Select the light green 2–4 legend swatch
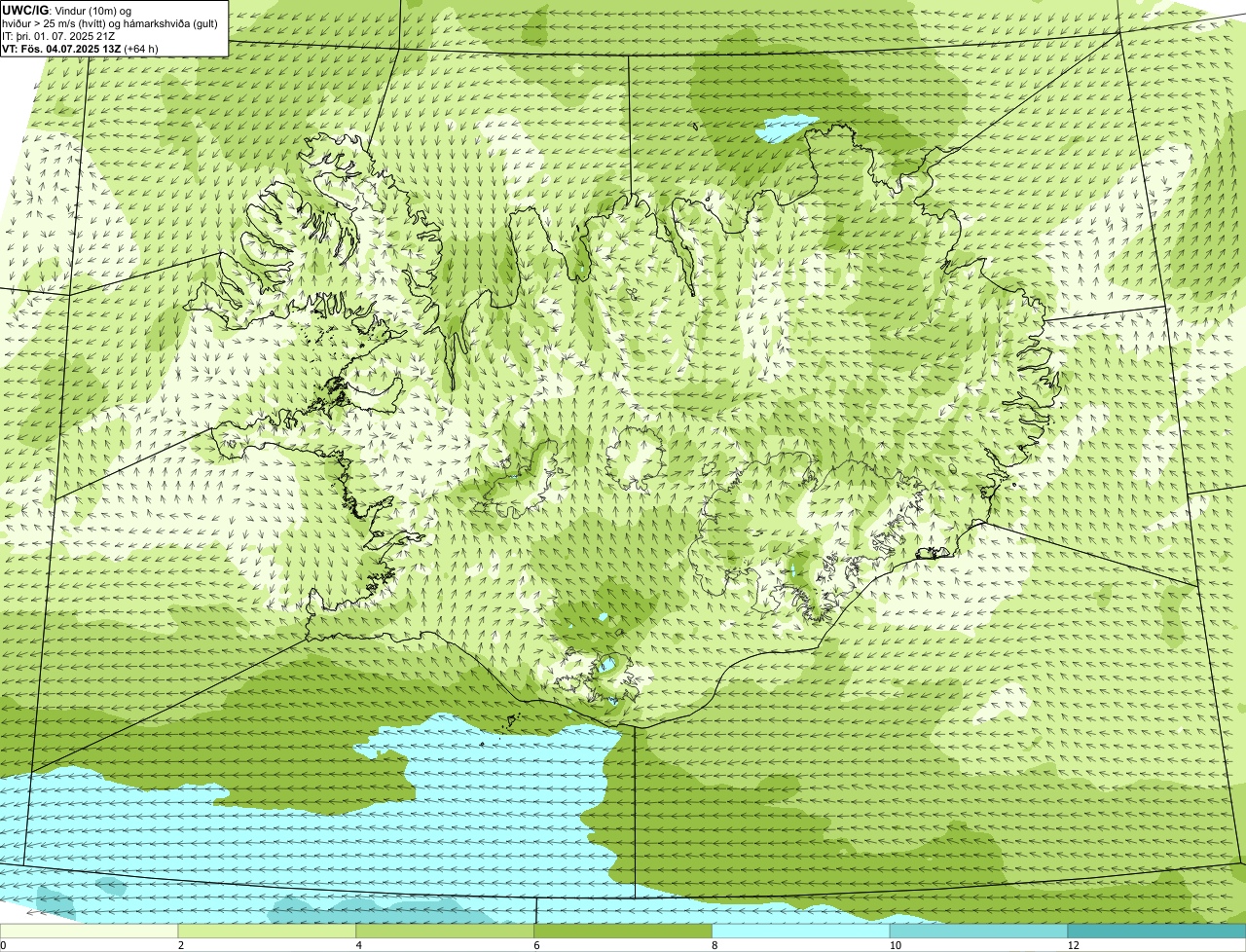 click(x=268, y=931)
